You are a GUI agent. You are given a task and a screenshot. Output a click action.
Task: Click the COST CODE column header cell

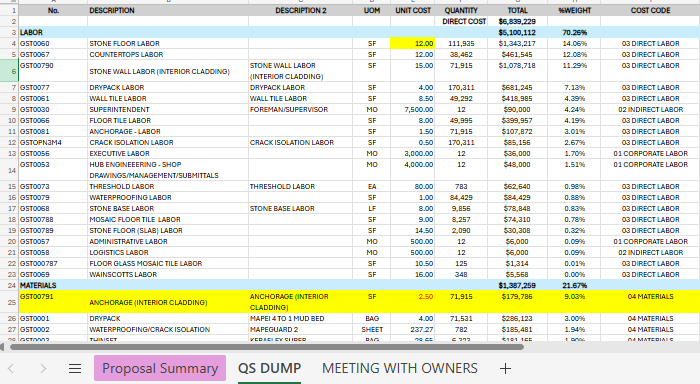tap(650, 10)
